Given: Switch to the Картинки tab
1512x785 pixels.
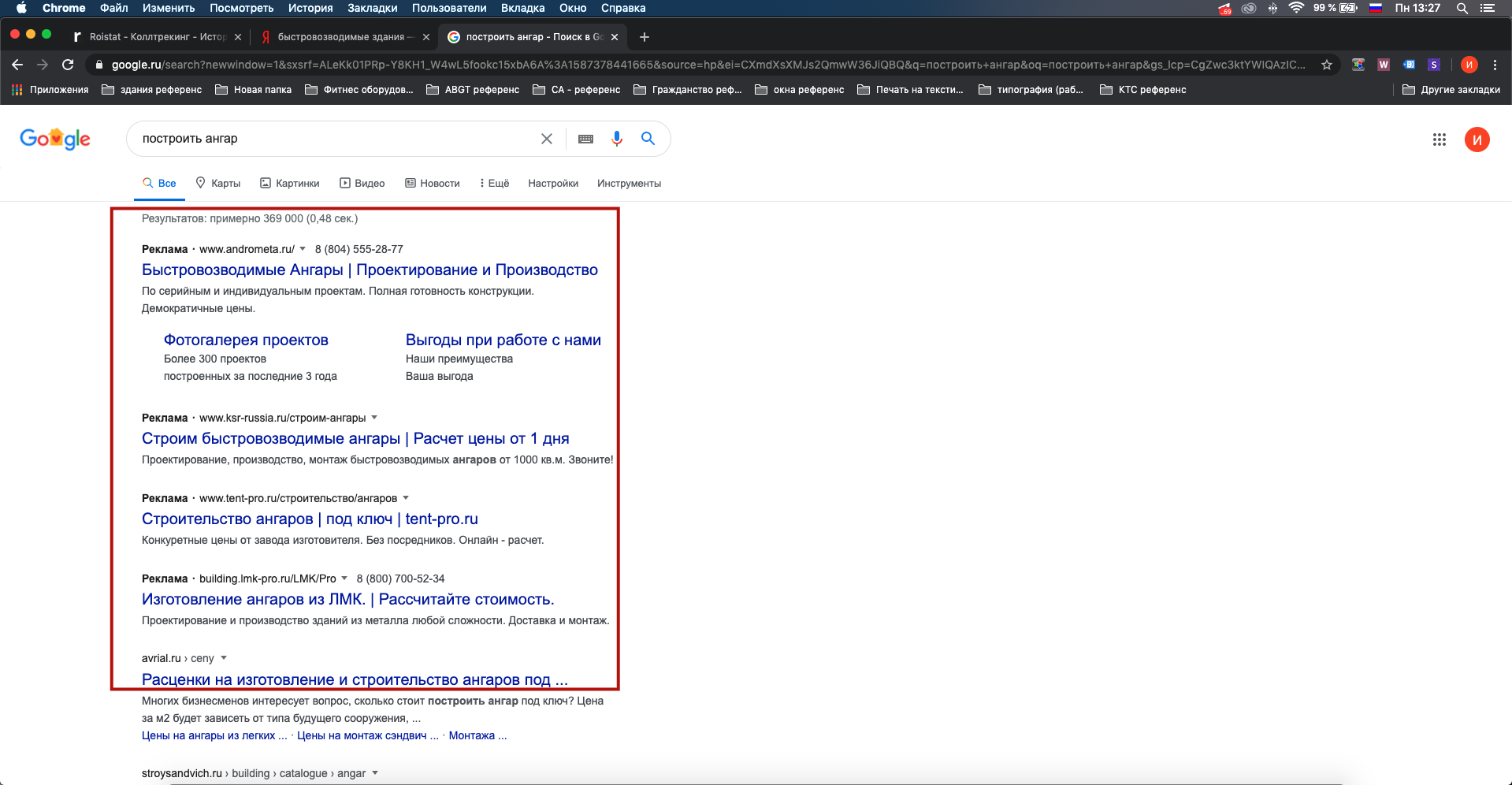Looking at the screenshot, I should (290, 184).
